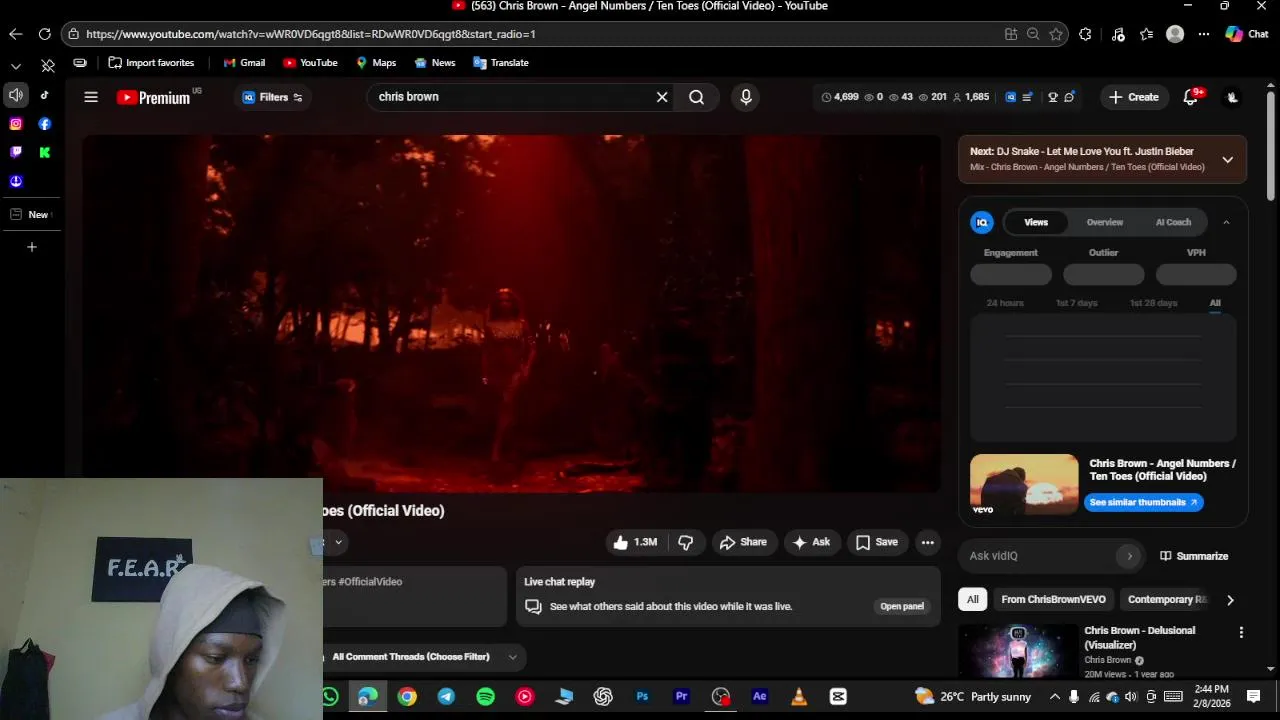
Task: Go back with the browser back arrow
Action: pyautogui.click(x=15, y=34)
